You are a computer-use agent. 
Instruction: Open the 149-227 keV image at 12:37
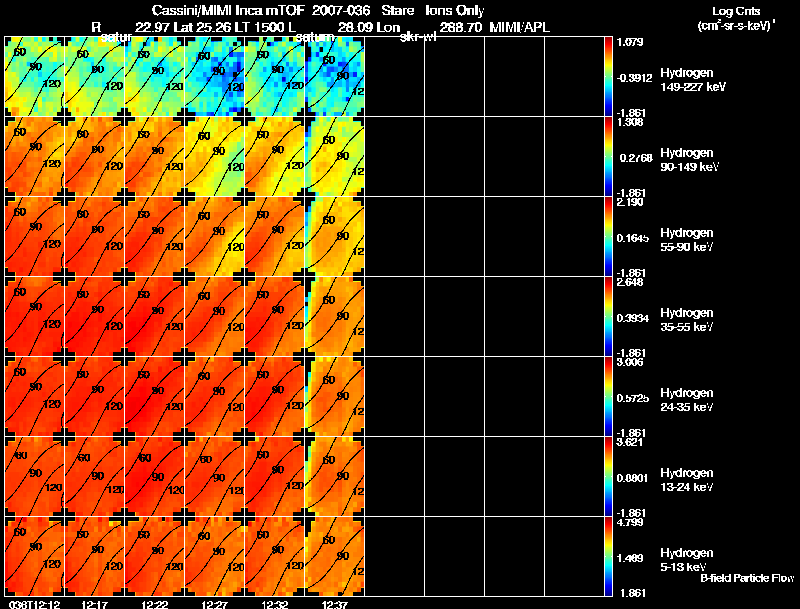tap(335, 77)
